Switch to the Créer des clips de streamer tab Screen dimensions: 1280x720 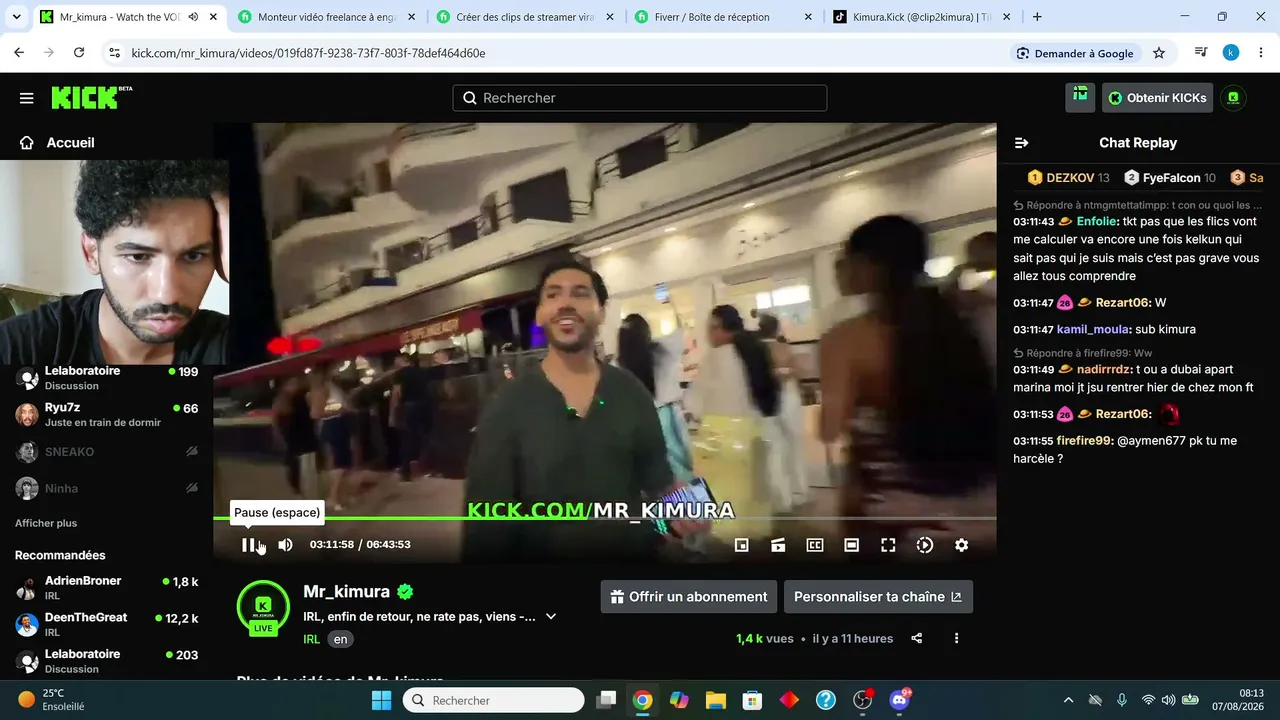[x=524, y=17]
